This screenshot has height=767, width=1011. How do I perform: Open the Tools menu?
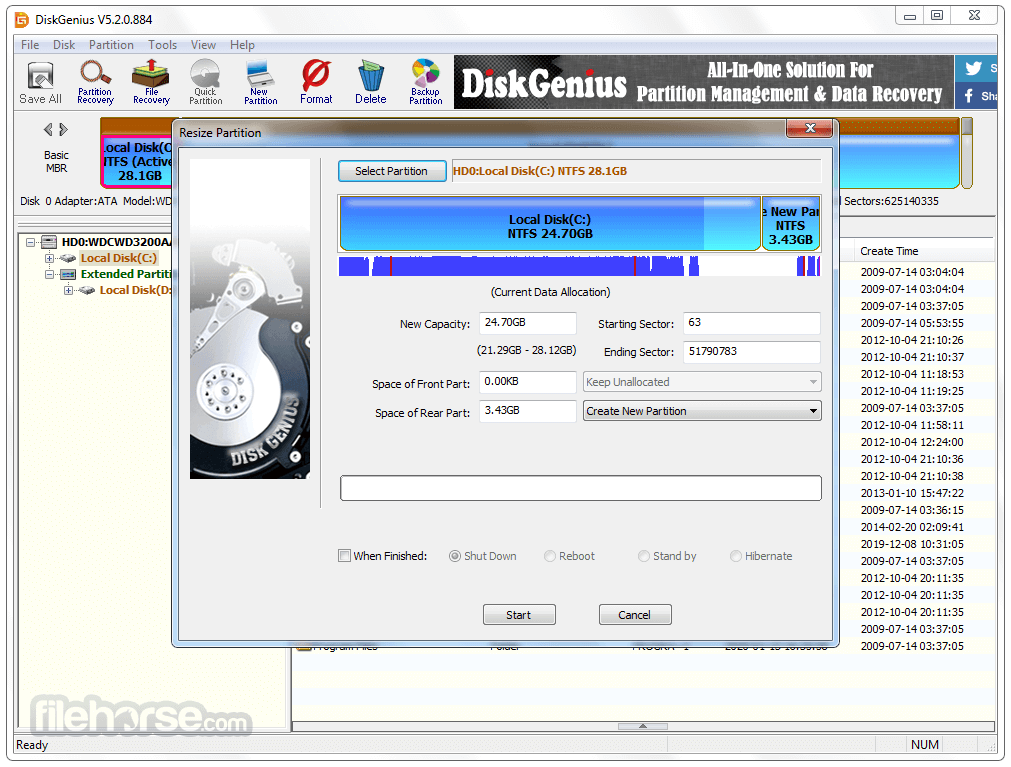[162, 45]
